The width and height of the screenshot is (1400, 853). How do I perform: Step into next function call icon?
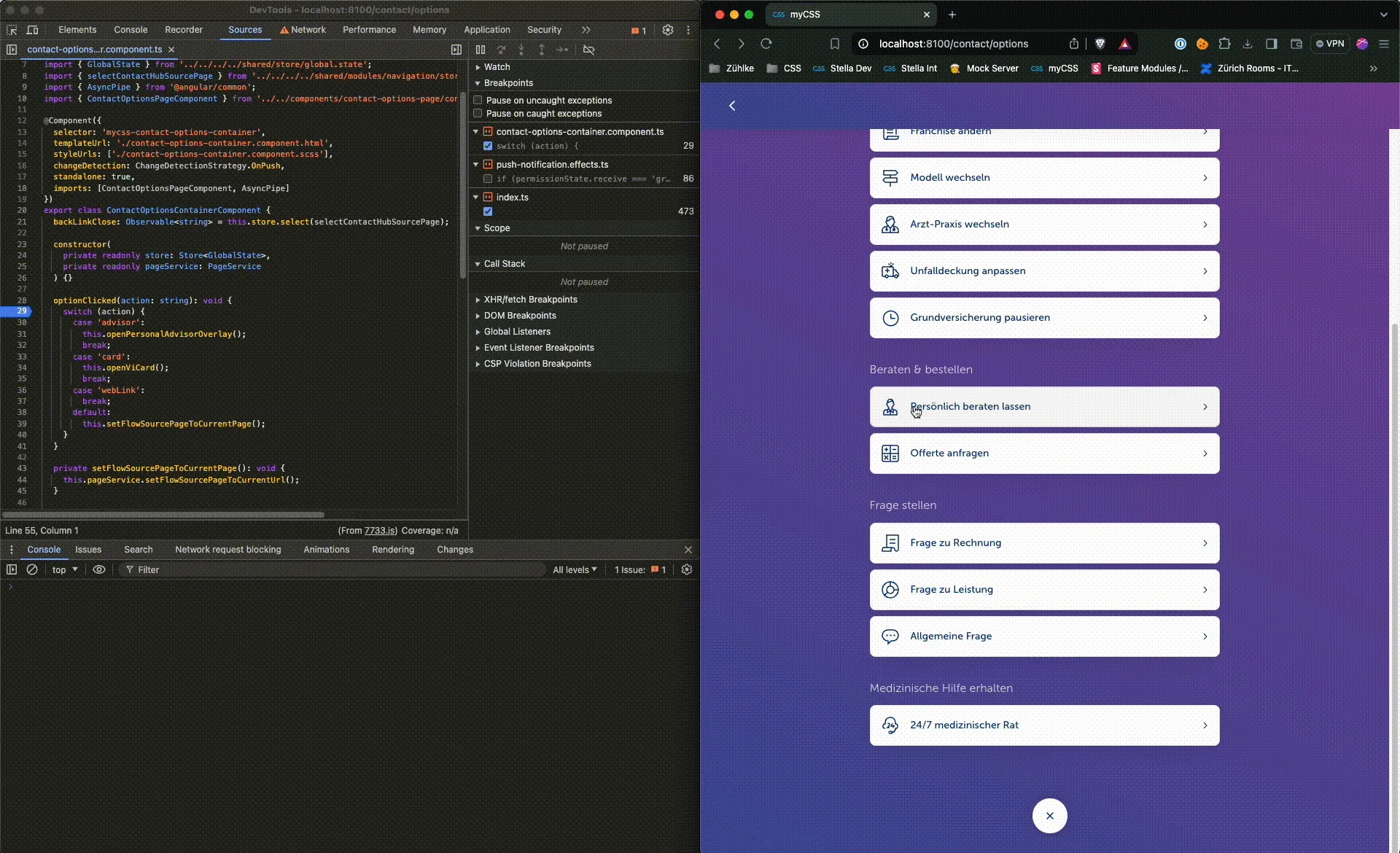click(x=521, y=50)
